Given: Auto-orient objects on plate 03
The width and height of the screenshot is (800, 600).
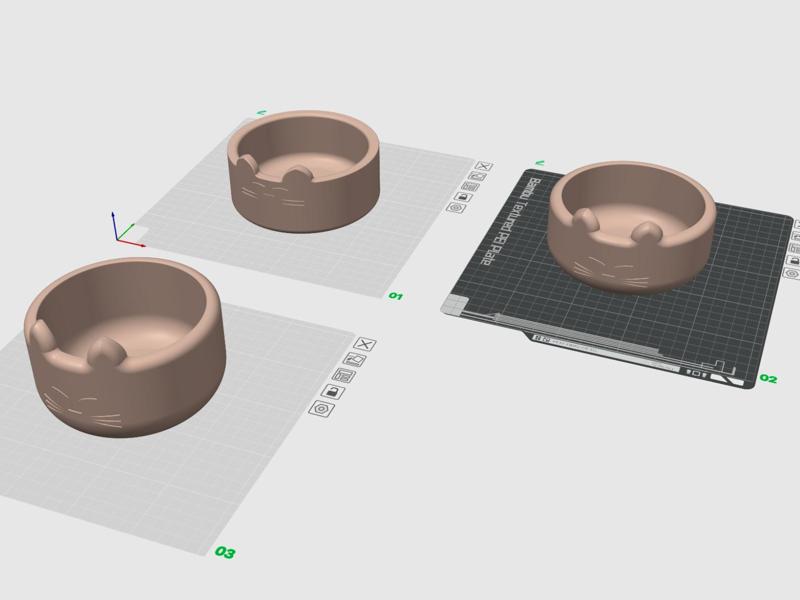Looking at the screenshot, I should click(355, 360).
